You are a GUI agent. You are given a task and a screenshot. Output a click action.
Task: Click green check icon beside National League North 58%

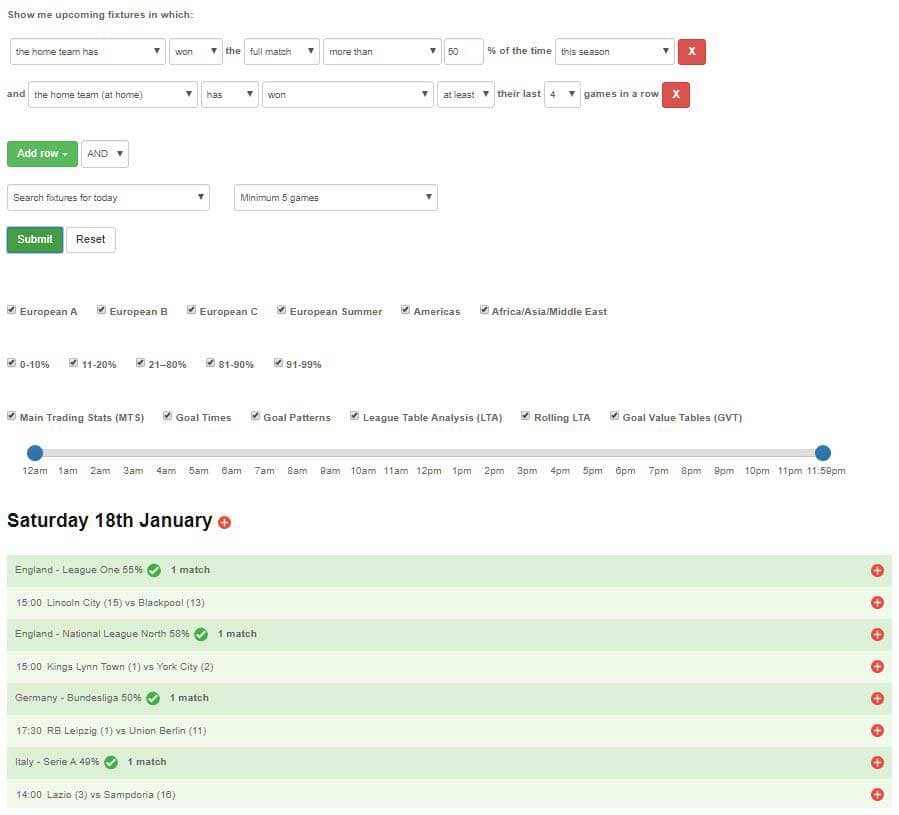(201, 634)
